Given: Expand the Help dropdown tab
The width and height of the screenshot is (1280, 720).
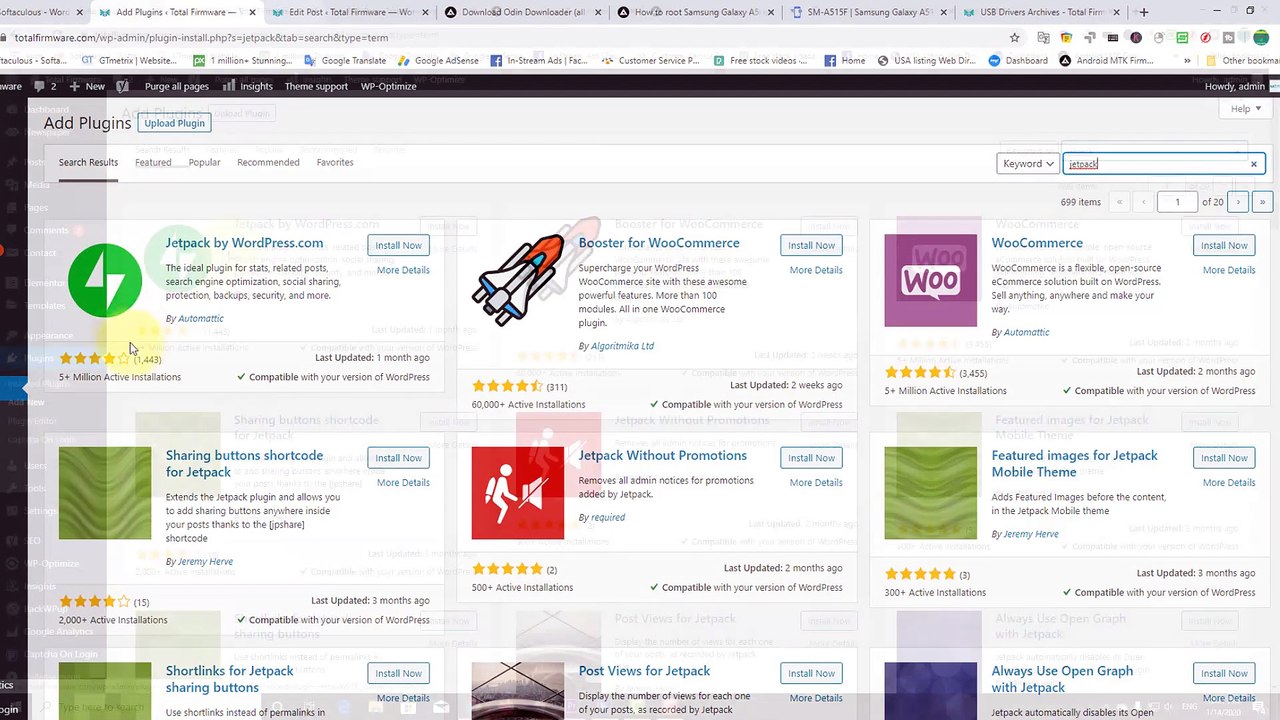Looking at the screenshot, I should pos(1246,109).
